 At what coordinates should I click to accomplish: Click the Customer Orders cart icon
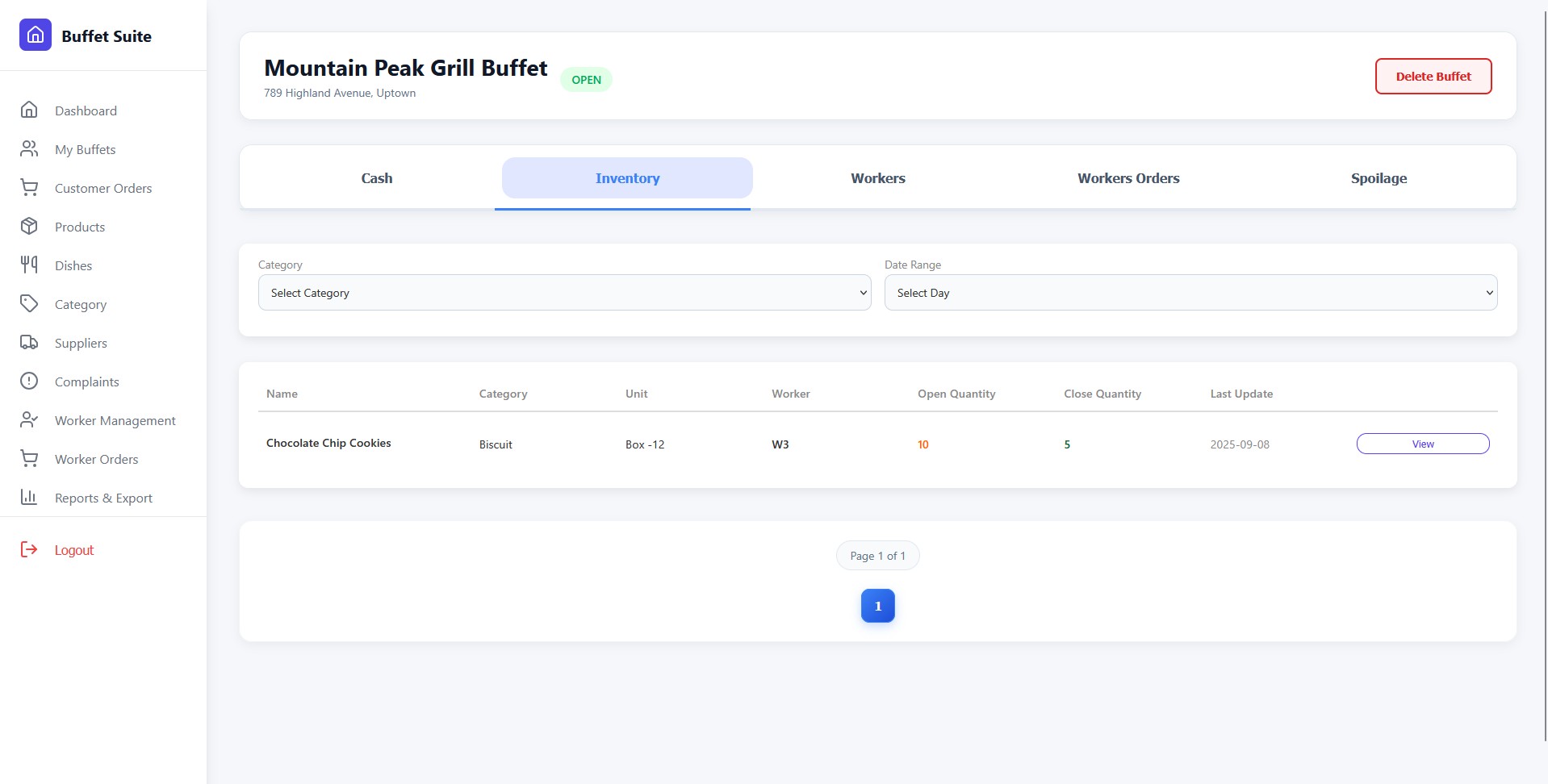(x=29, y=187)
